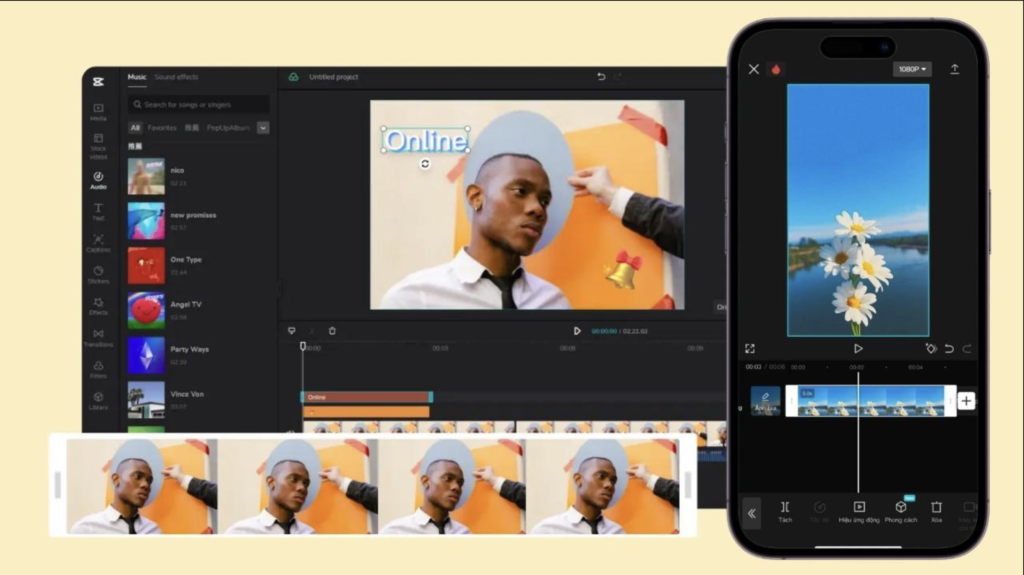
Task: Toggle the keyframe diamond on phone
Action: [x=930, y=349]
